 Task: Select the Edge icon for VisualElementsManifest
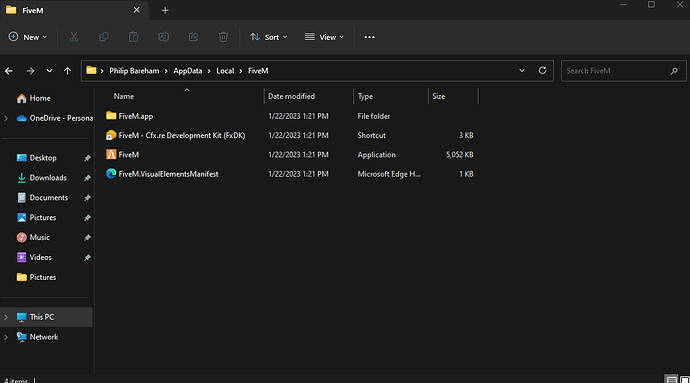click(x=111, y=174)
